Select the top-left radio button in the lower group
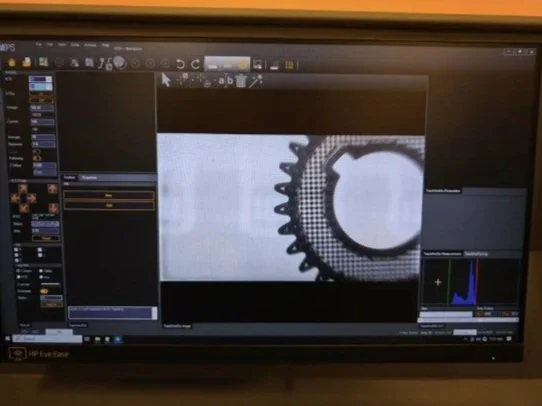This screenshot has height=406, width=542. 19,271
